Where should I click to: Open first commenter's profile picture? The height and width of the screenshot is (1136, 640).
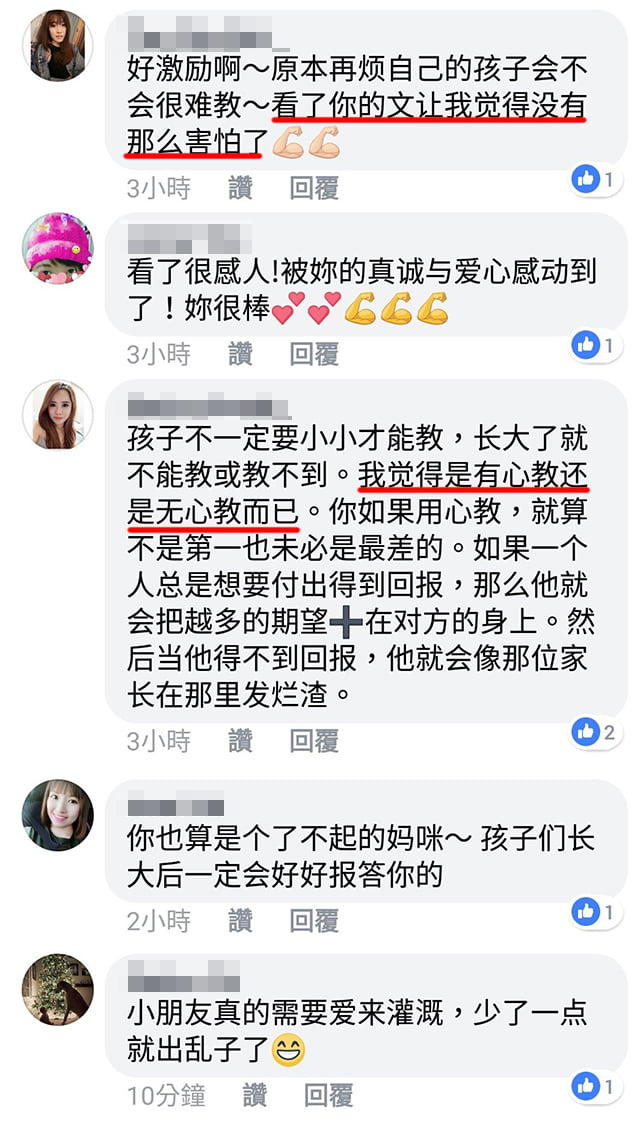click(57, 46)
